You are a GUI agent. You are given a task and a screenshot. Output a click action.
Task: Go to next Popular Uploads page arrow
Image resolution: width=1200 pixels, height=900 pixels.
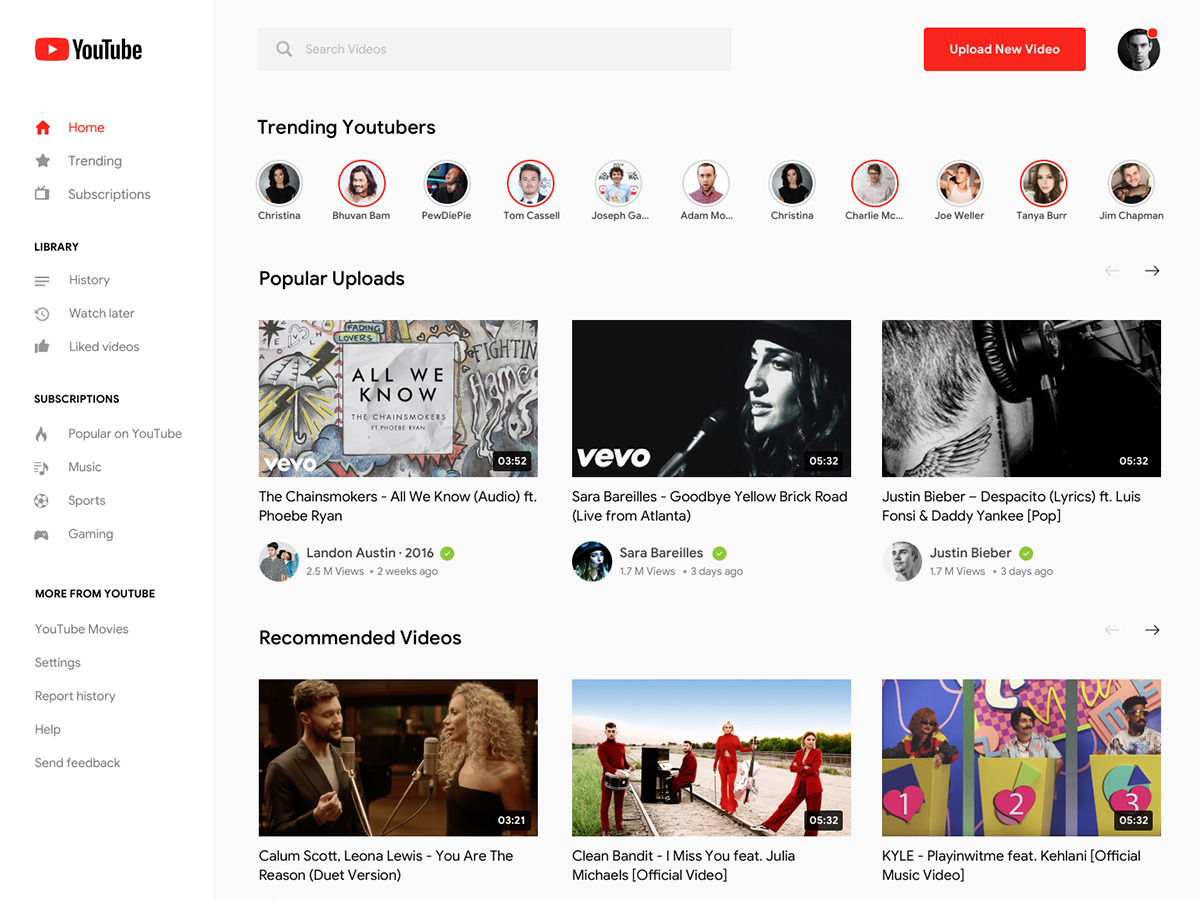click(x=1152, y=271)
